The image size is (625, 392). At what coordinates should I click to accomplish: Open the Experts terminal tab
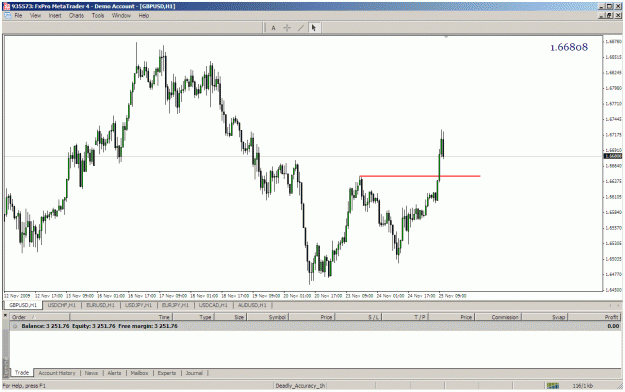click(x=167, y=373)
